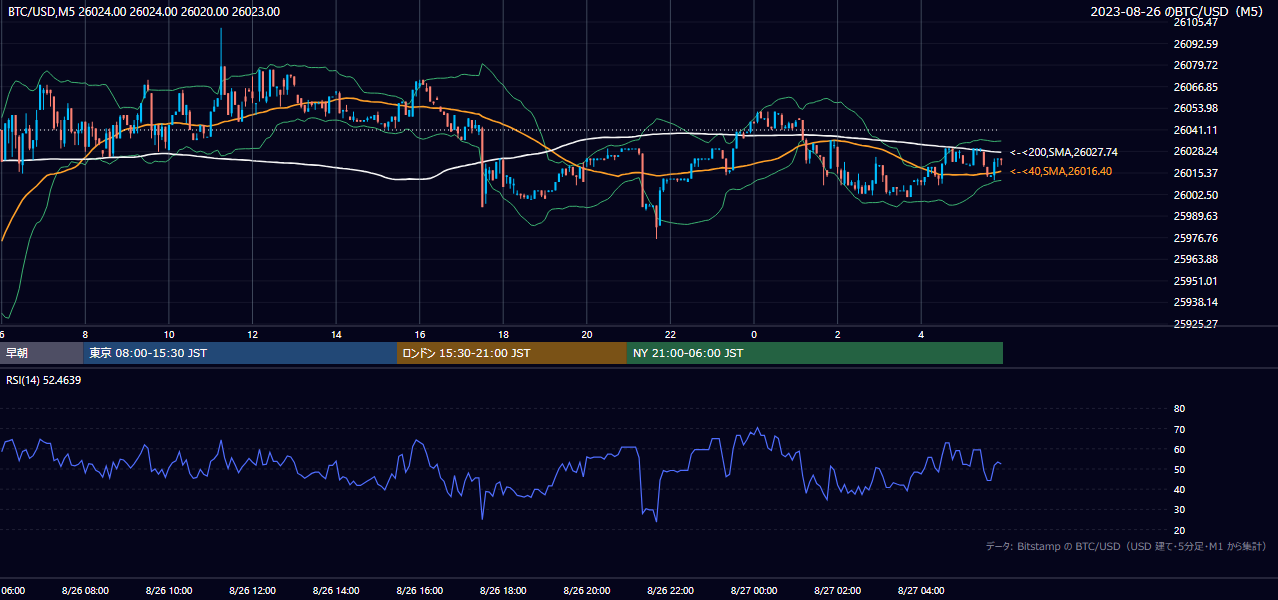1278x600 pixels.
Task: Click the hour label 12 under price chart
Action: click(253, 335)
